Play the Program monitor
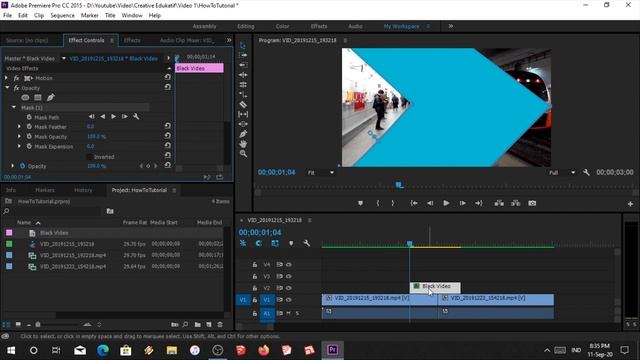The image size is (640, 360). pos(446,203)
